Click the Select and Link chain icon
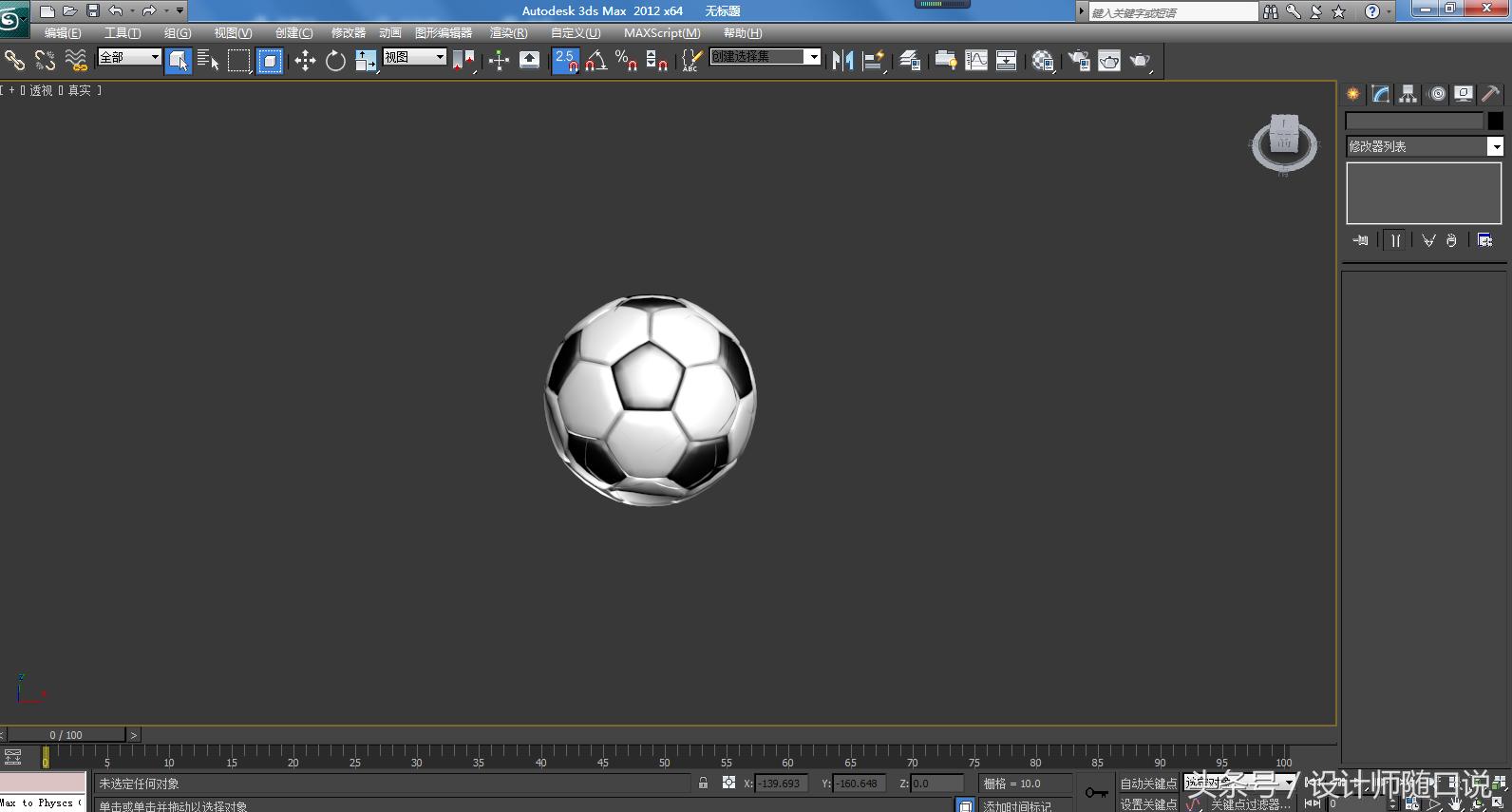Image resolution: width=1512 pixels, height=812 pixels. coord(14,61)
